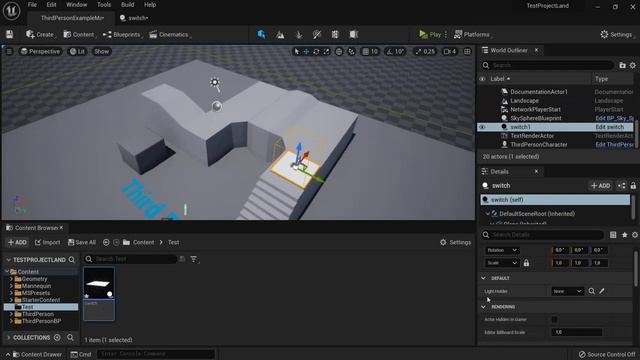Toggle Details panel lock icon

point(633,186)
